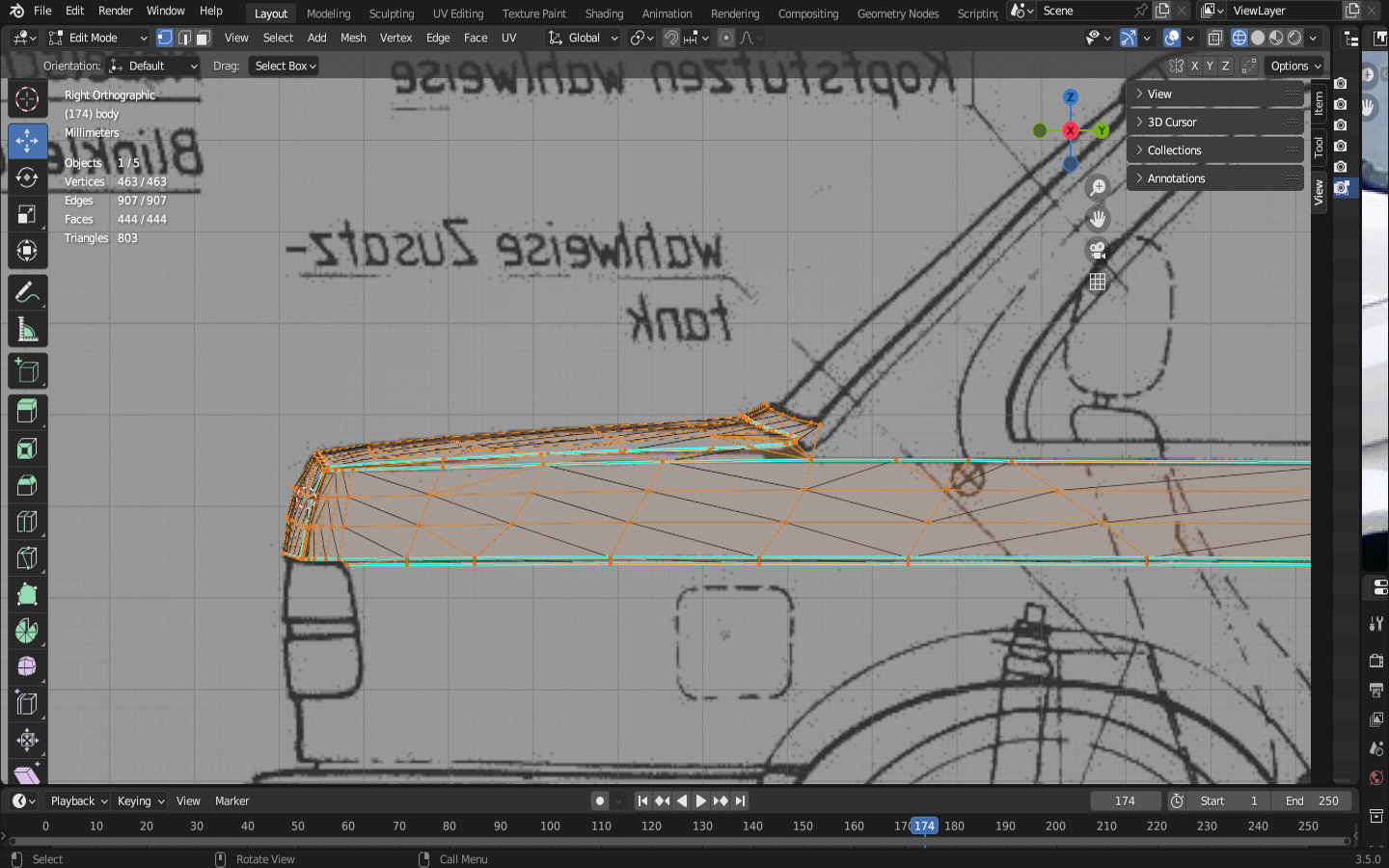
Task: Toggle auto keying record button
Action: click(600, 800)
